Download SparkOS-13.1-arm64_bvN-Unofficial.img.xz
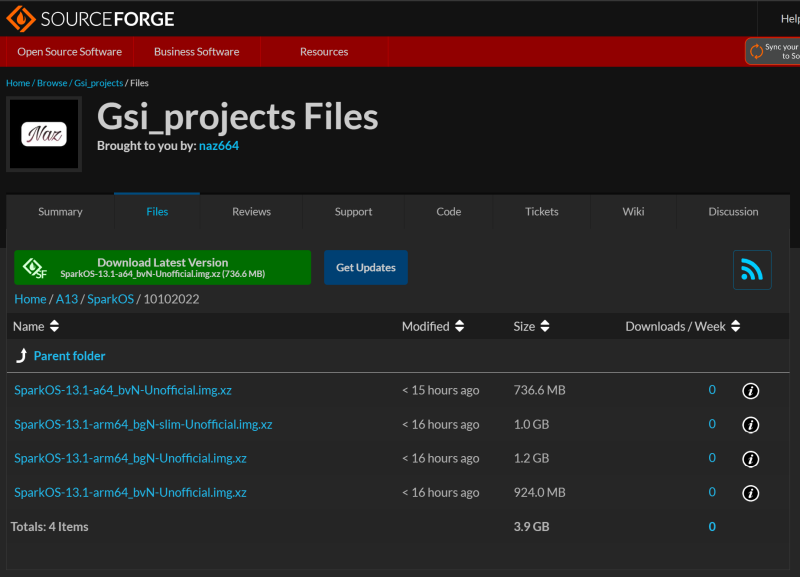Viewport: 800px width, 577px height. click(x=130, y=493)
